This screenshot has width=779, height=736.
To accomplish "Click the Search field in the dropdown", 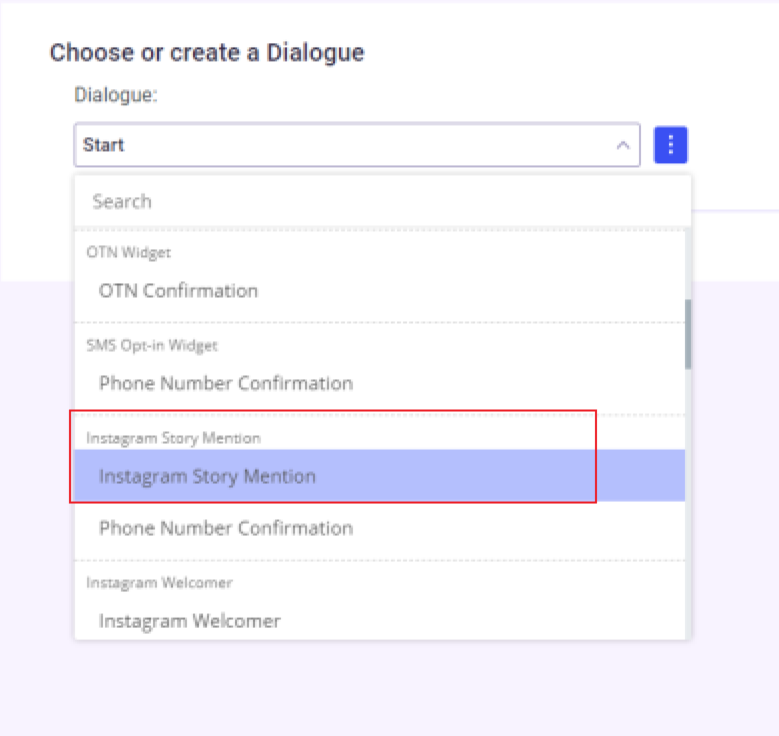I will [380, 201].
